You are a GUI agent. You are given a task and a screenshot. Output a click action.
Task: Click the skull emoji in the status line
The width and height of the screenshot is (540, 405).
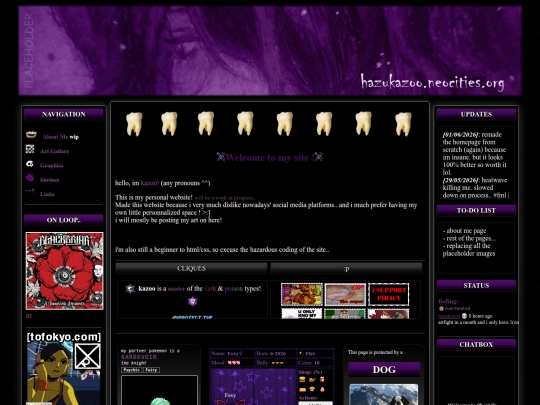click(x=464, y=316)
